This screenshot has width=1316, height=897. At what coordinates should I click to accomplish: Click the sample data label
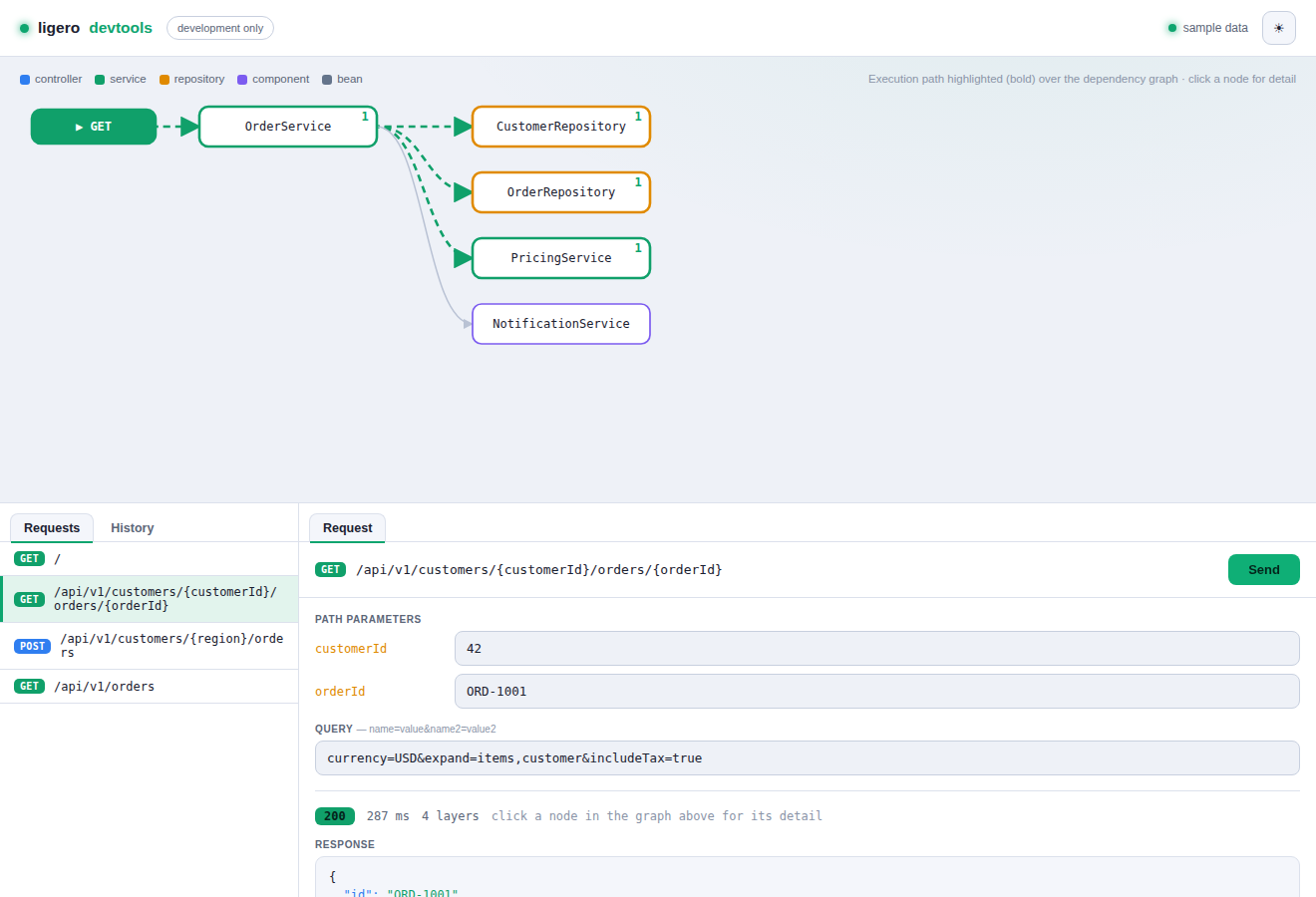coord(1215,28)
